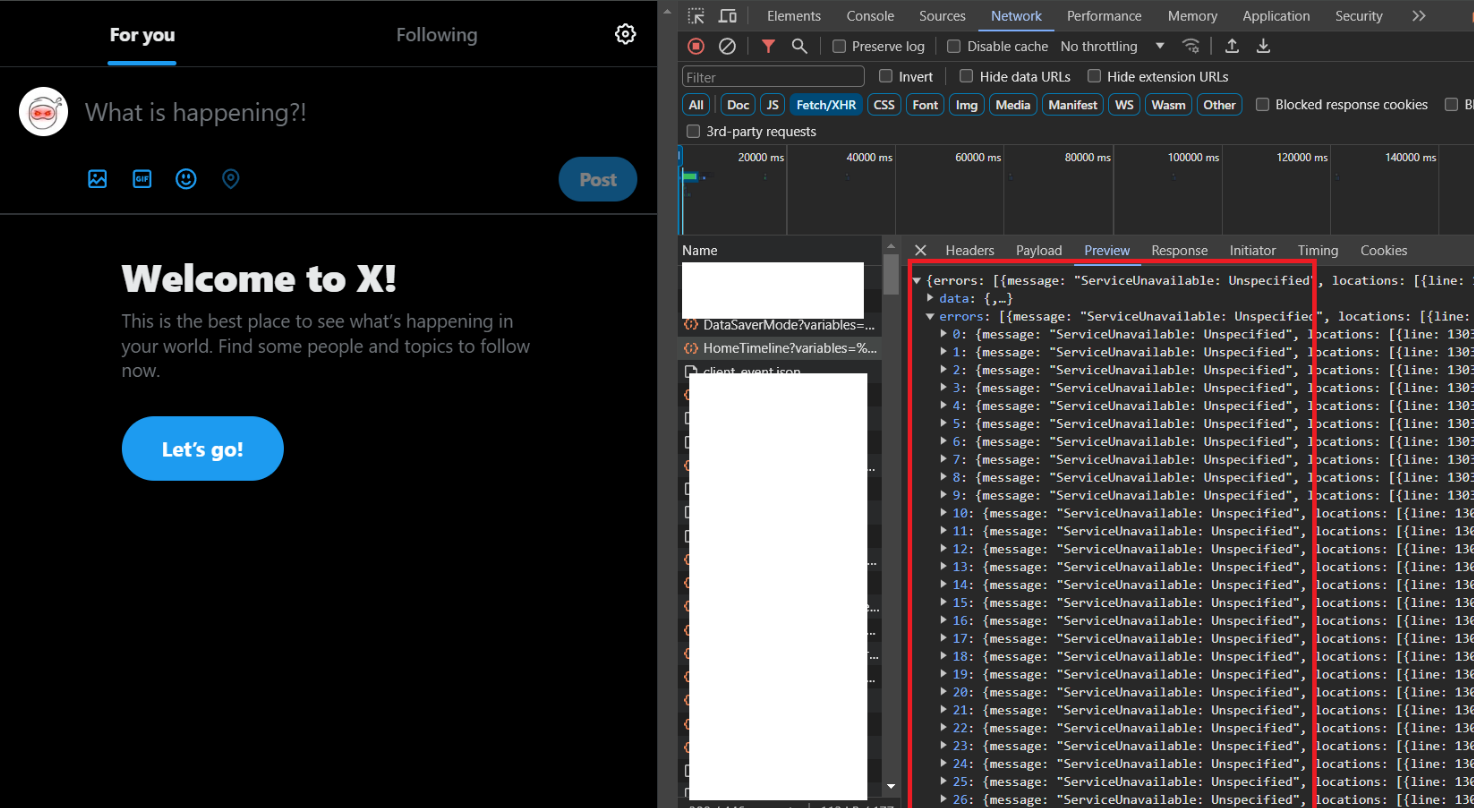The width and height of the screenshot is (1474, 808).
Task: Expand error entry 0
Action: (944, 334)
